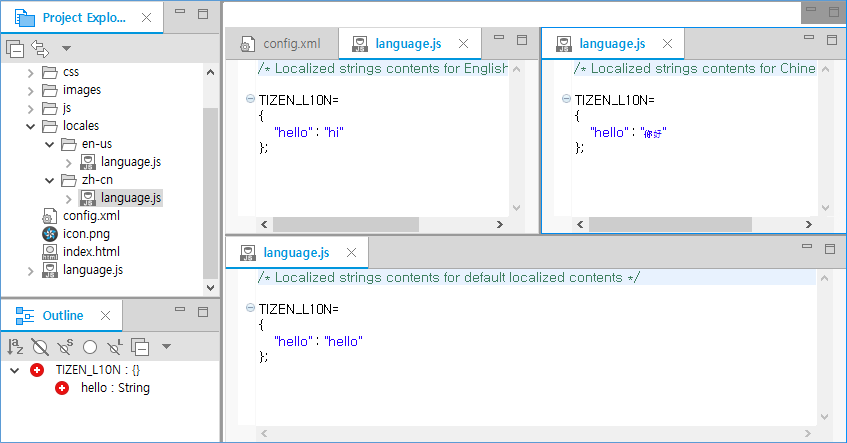Open the Project Explorer view menu arrow
This screenshot has width=847, height=443.
66,48
